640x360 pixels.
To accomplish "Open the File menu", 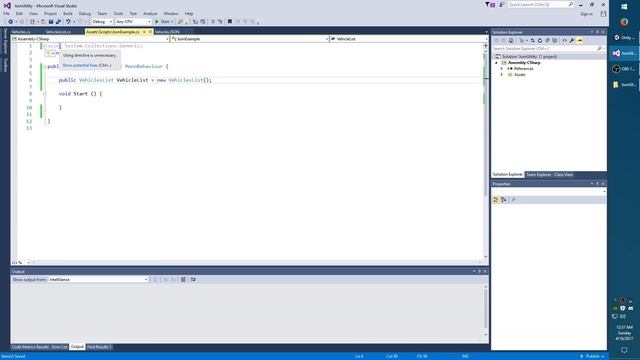I will pos(6,13).
